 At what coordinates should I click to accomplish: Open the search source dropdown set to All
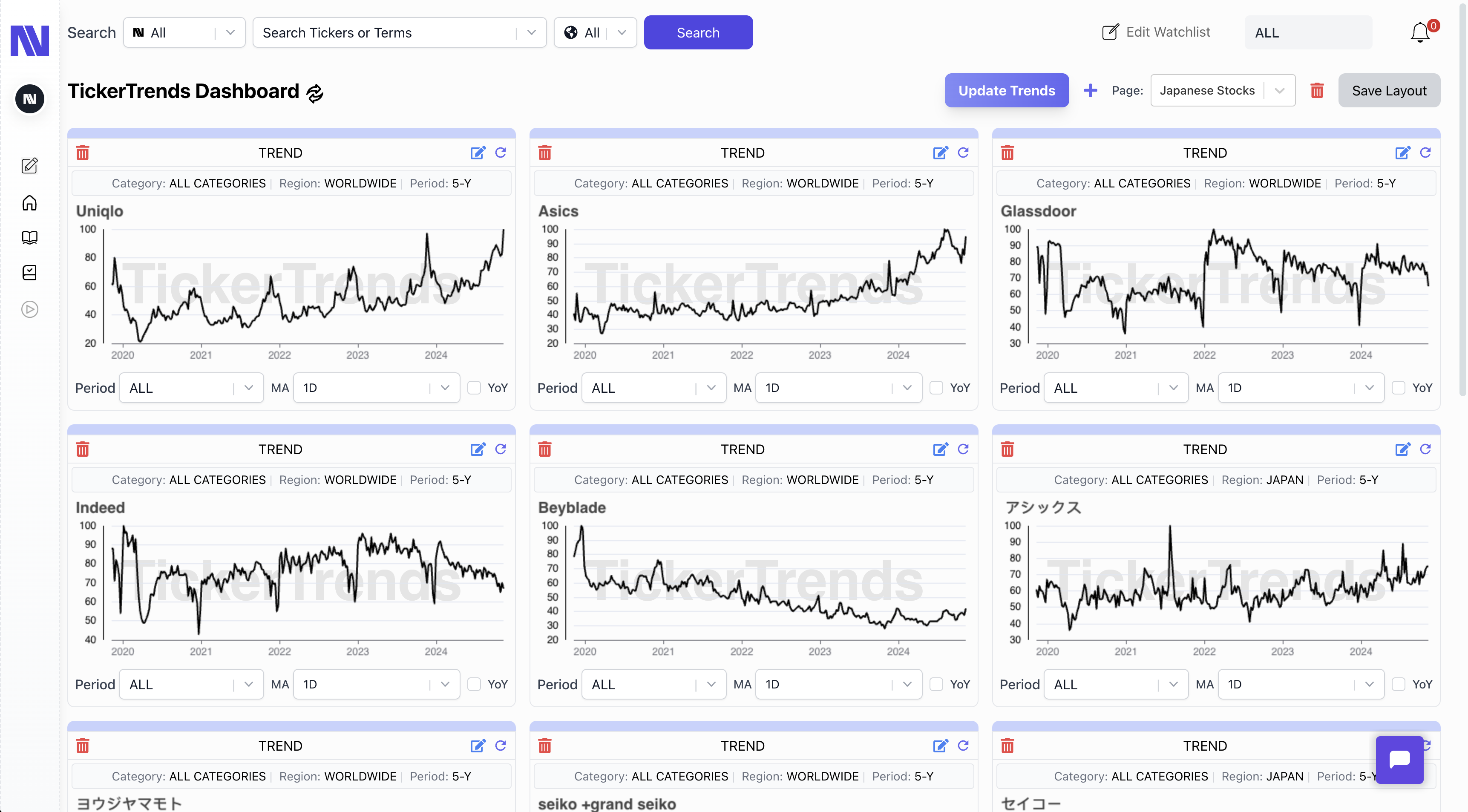click(184, 32)
